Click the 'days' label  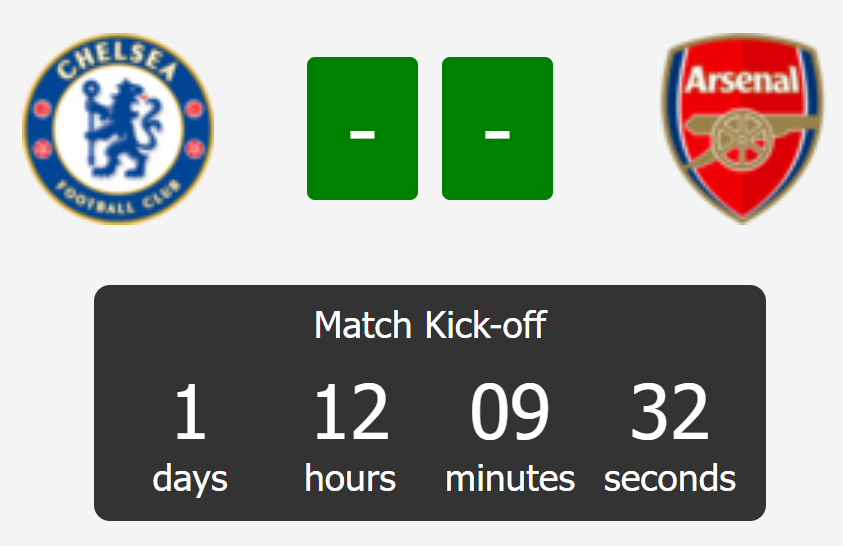190,478
